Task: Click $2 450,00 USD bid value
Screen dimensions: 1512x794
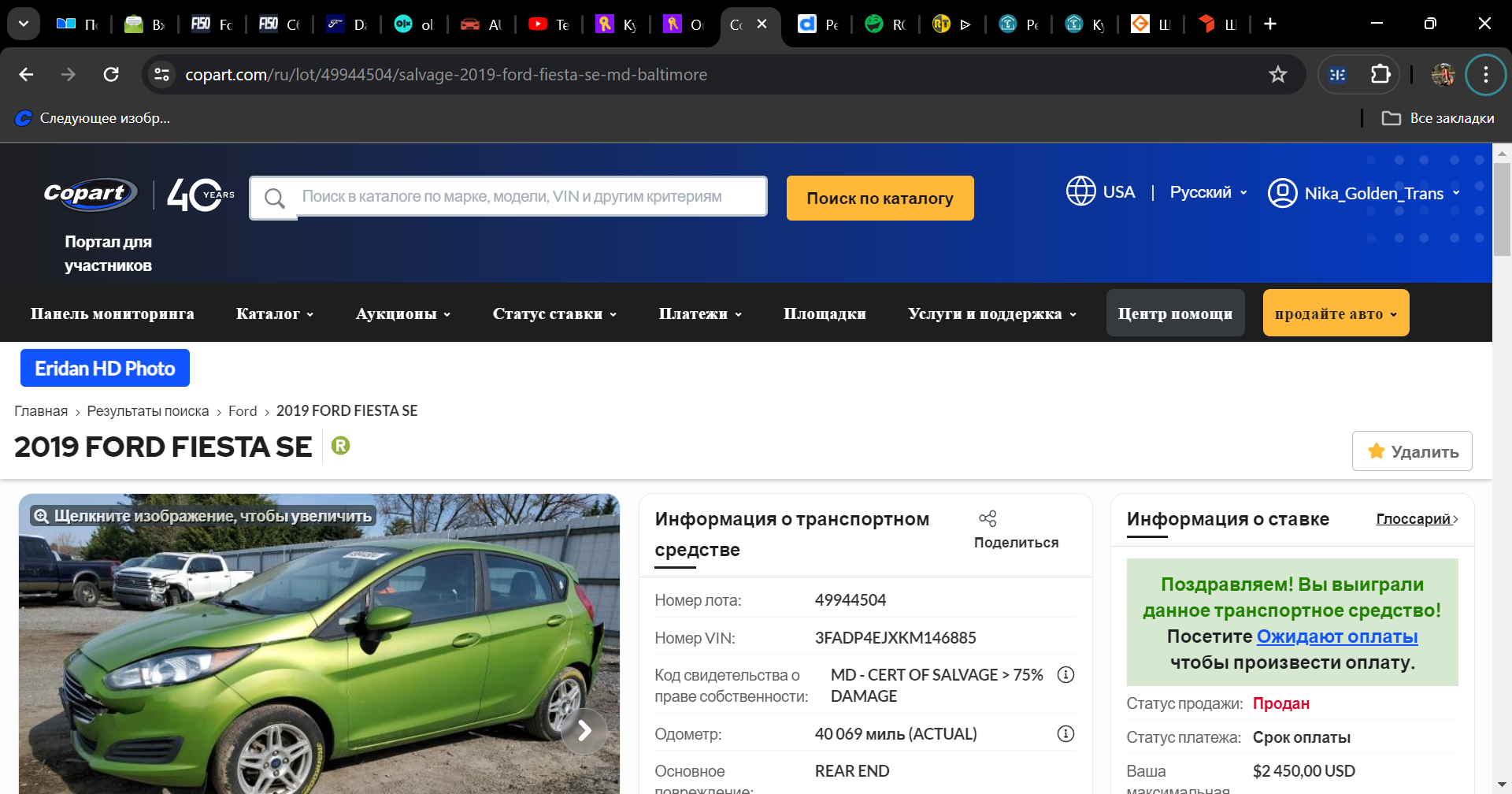Action: pyautogui.click(x=1304, y=771)
